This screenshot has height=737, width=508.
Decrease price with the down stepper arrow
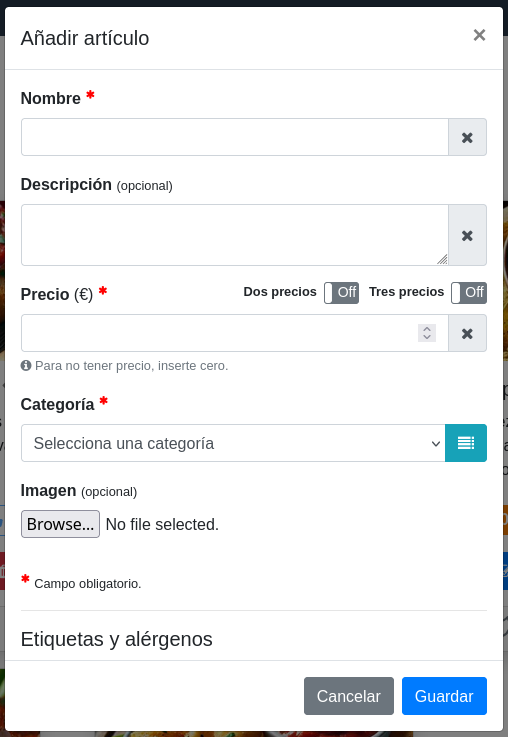[427, 337]
